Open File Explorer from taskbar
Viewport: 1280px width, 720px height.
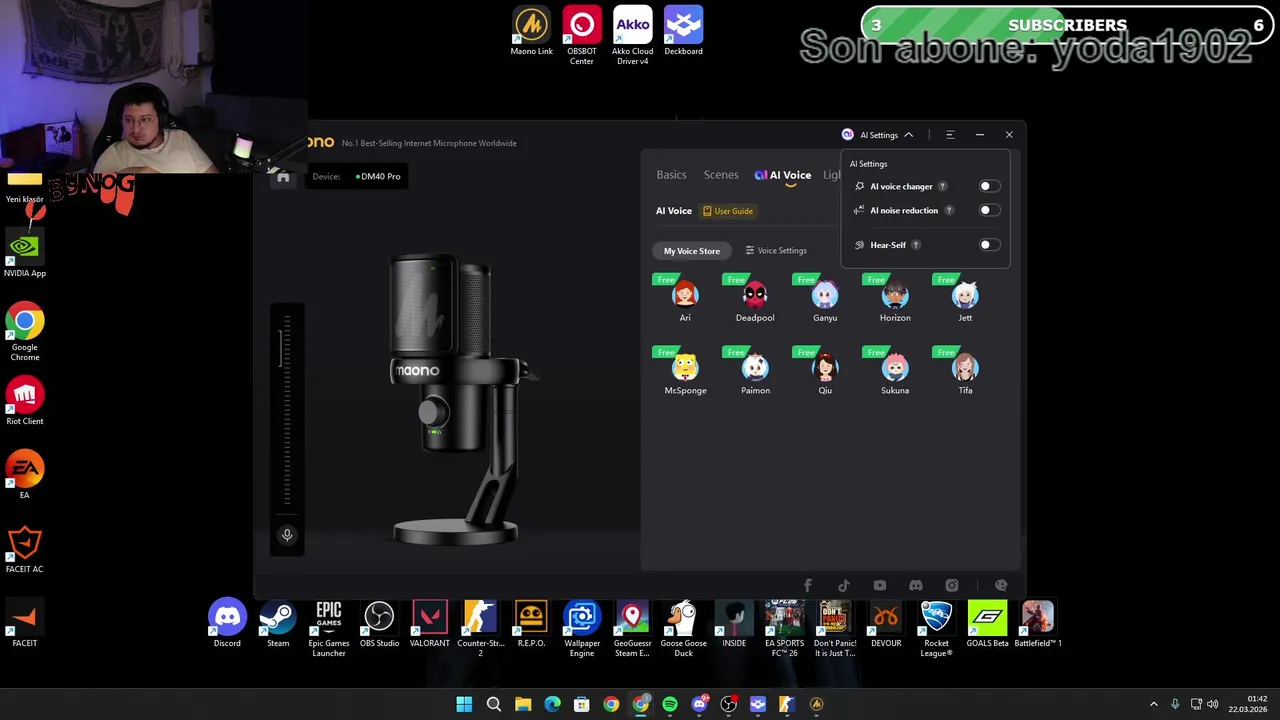[x=523, y=704]
